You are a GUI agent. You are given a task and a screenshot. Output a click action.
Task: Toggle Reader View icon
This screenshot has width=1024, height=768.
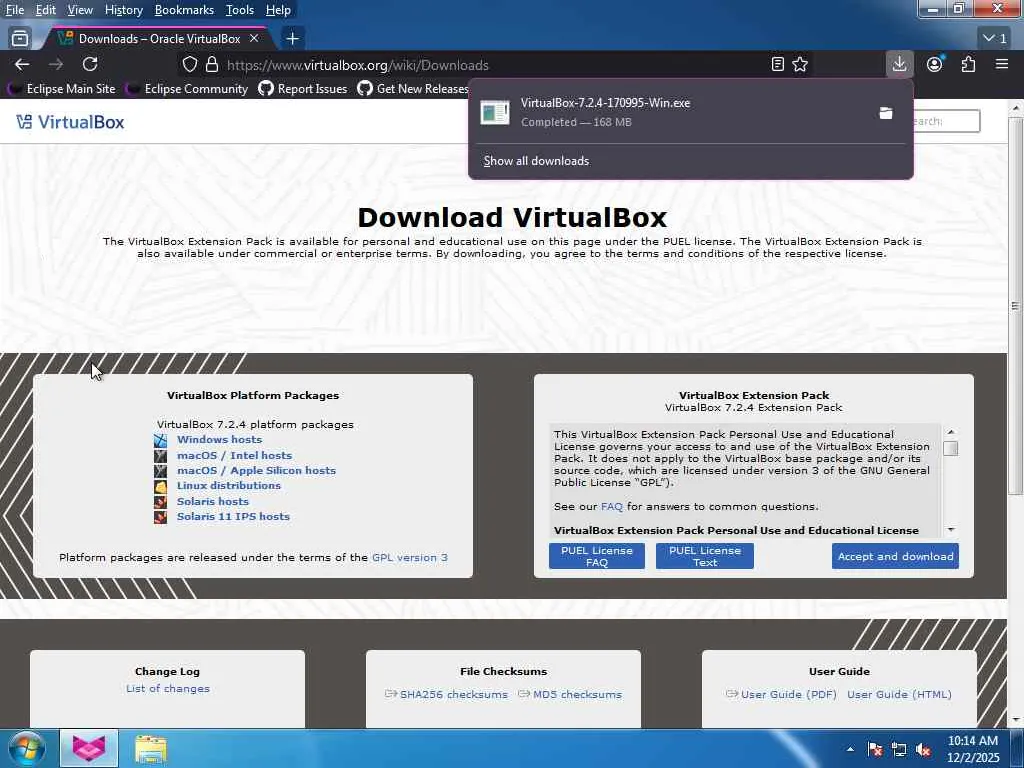click(x=777, y=64)
